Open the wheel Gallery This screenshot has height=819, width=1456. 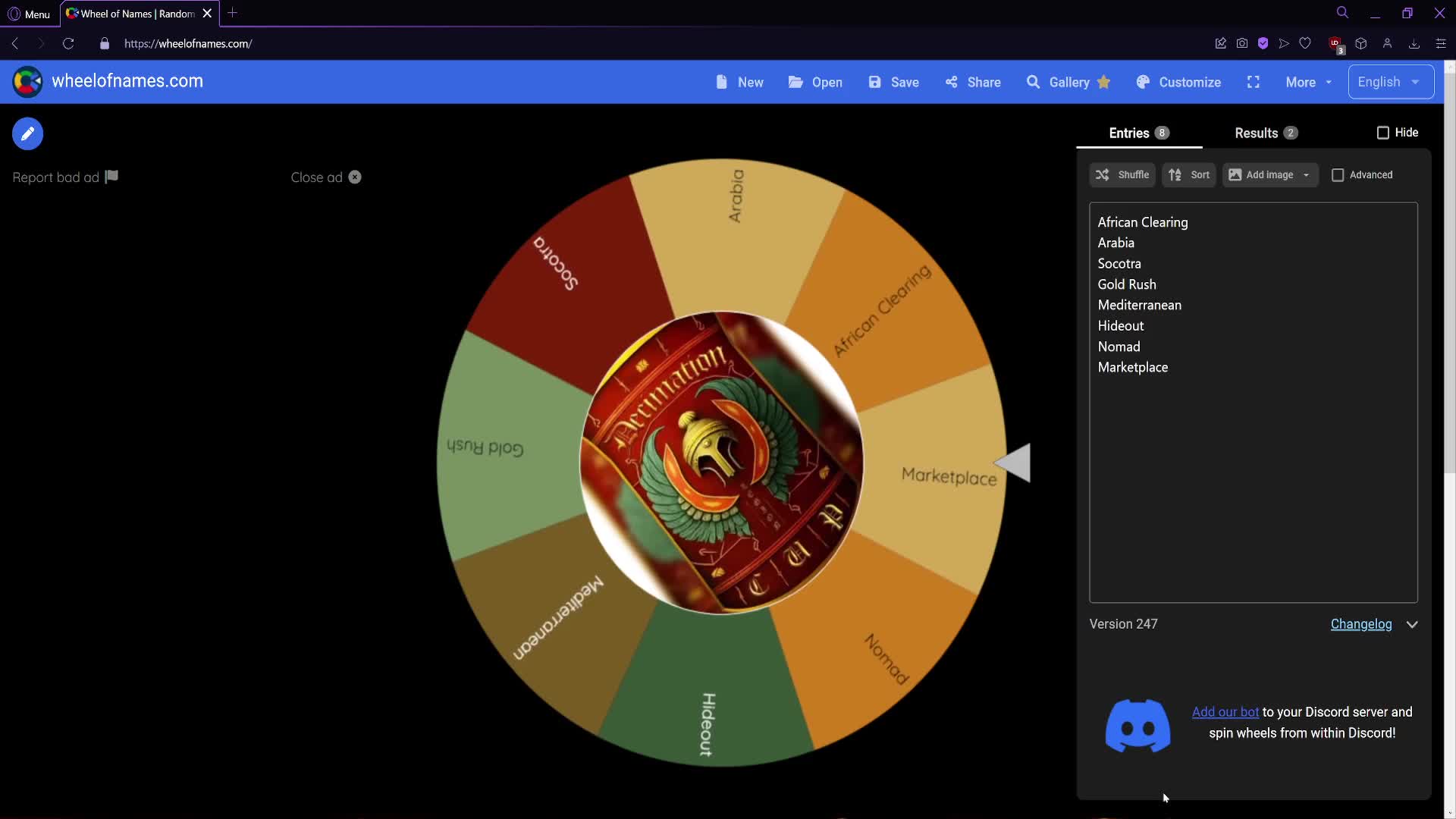click(1068, 82)
